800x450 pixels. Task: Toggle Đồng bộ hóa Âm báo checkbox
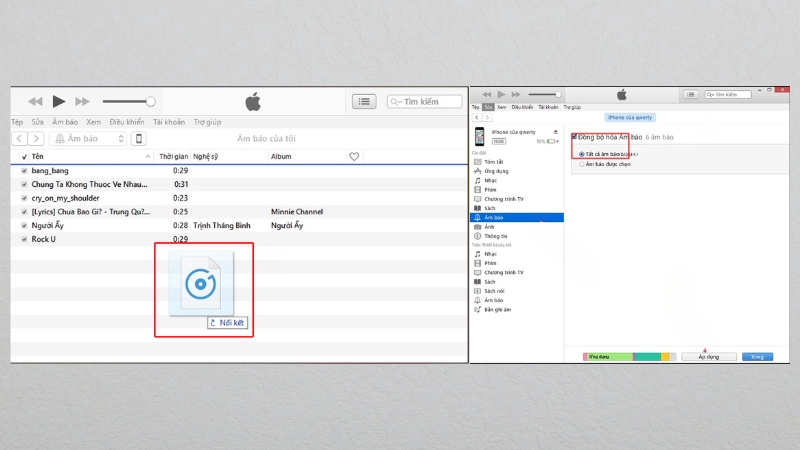[574, 137]
